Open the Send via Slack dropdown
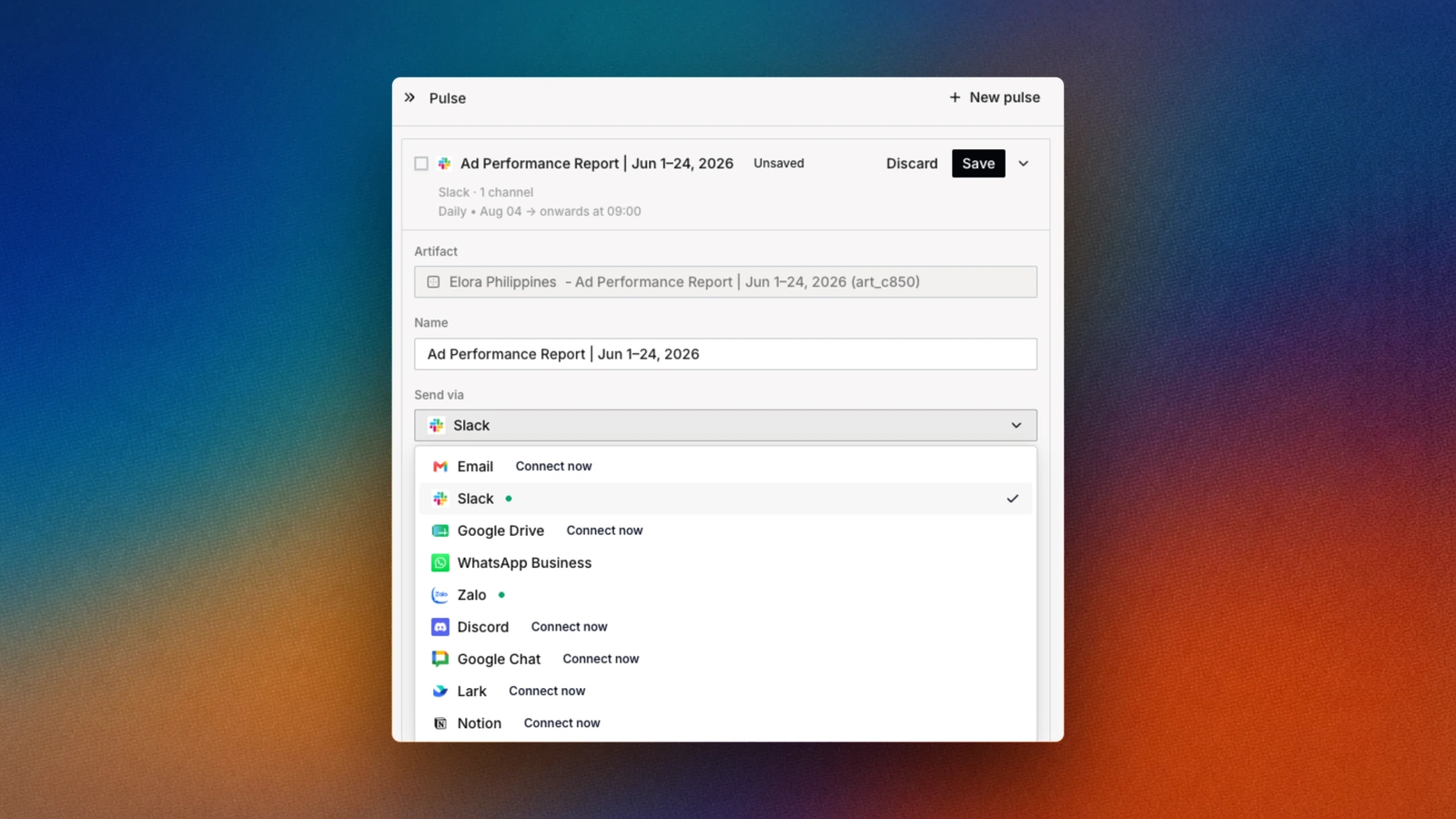Viewport: 1456px width, 819px height. pos(725,425)
